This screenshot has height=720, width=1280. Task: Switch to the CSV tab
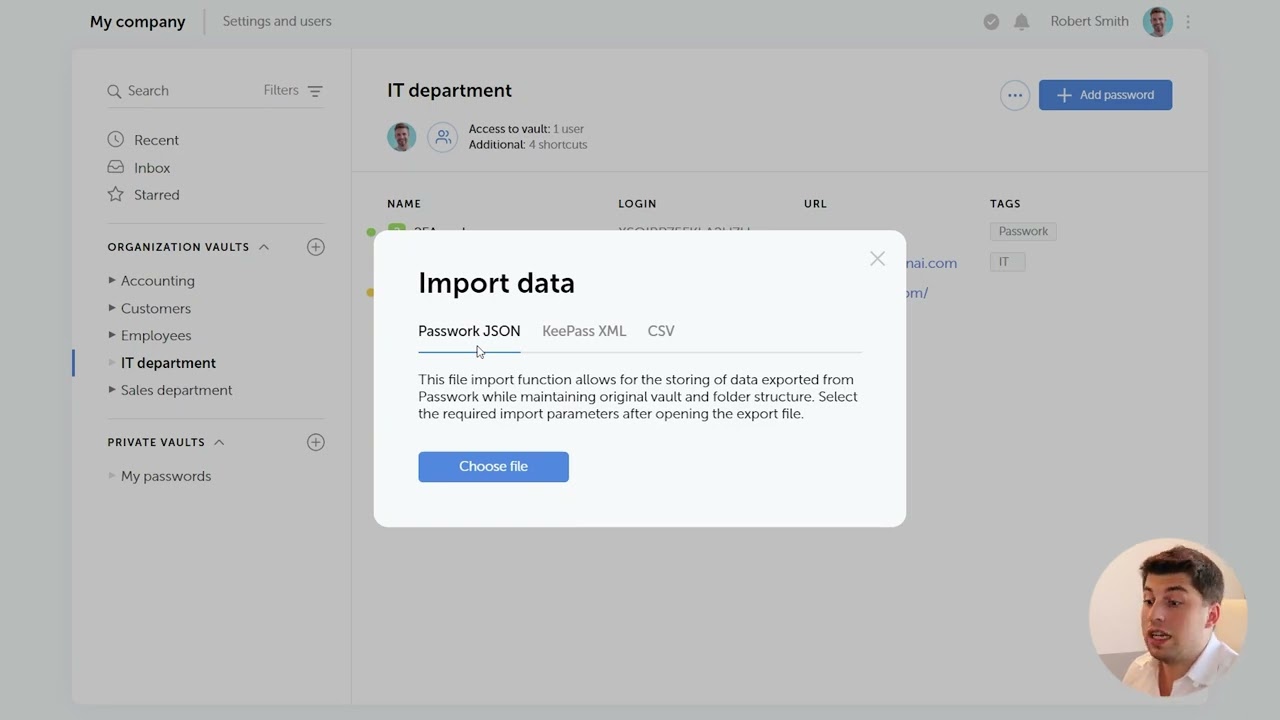coord(661,331)
